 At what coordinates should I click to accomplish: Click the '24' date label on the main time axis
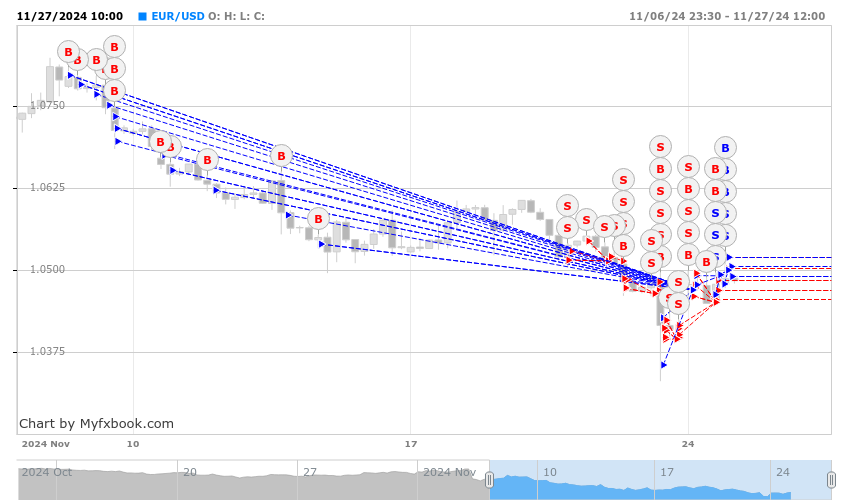(688, 444)
